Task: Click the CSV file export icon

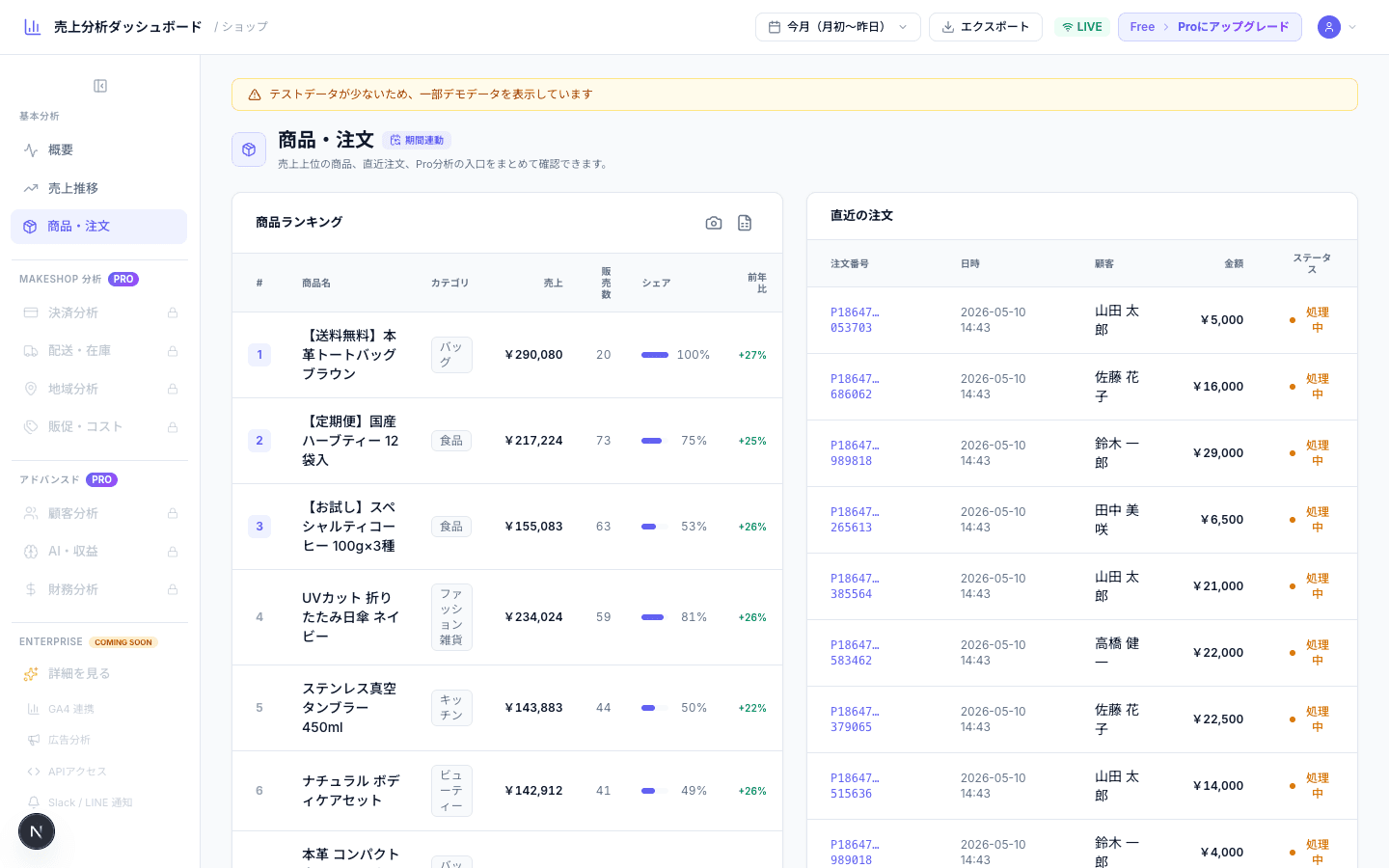Action: point(745,223)
